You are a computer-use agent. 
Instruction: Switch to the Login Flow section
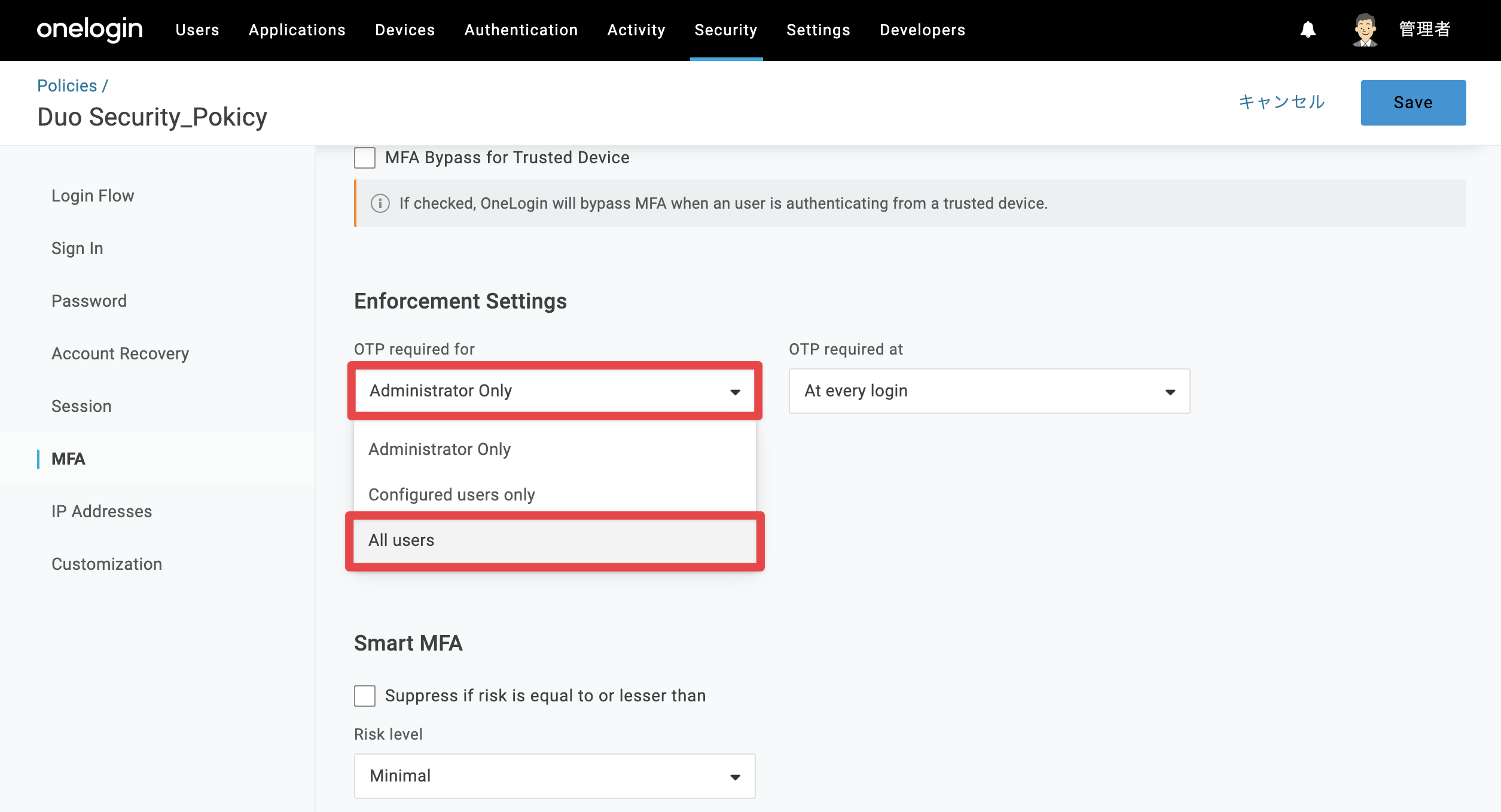click(93, 196)
